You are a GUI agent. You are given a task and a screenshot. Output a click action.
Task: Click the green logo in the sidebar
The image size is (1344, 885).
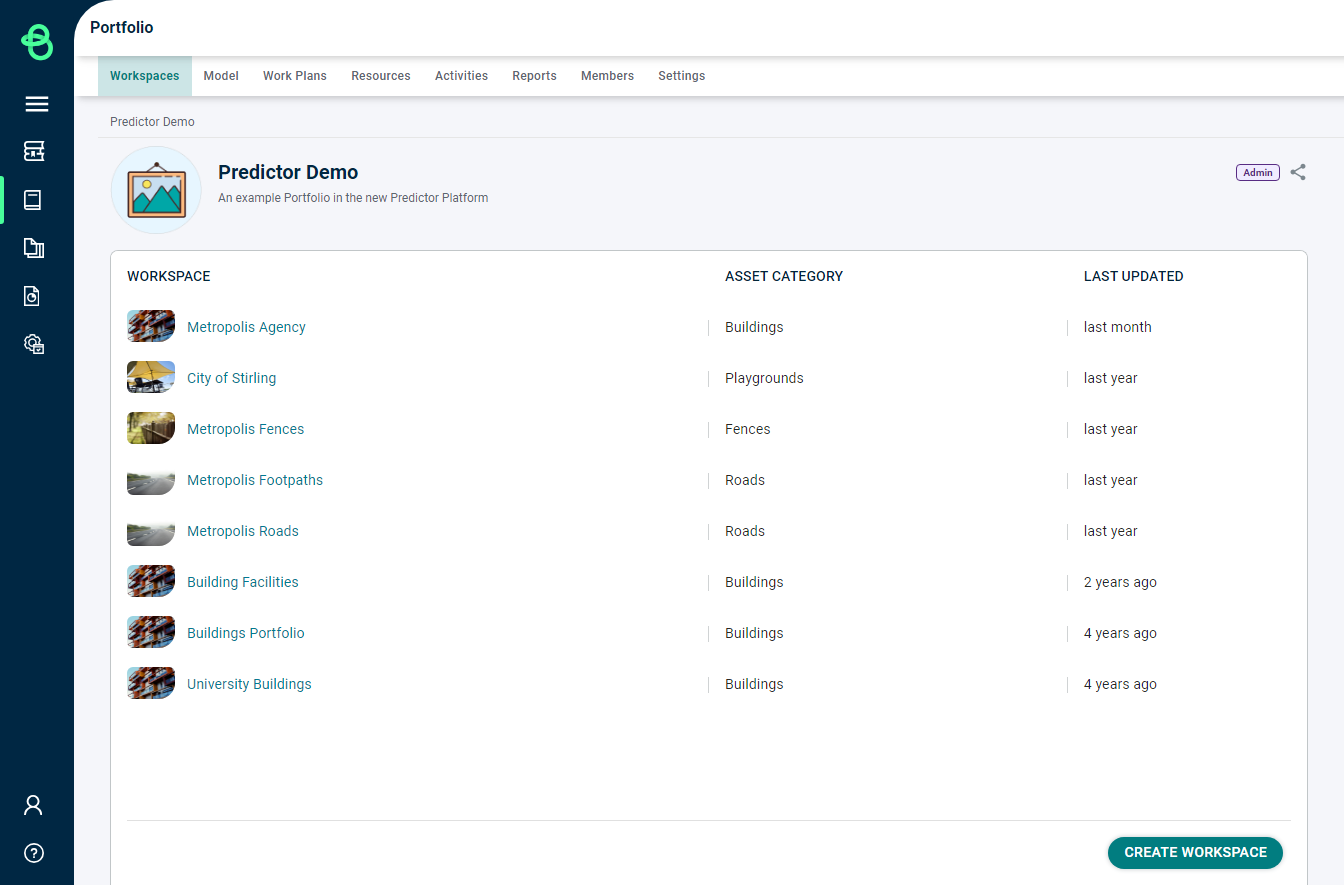[x=37, y=42]
